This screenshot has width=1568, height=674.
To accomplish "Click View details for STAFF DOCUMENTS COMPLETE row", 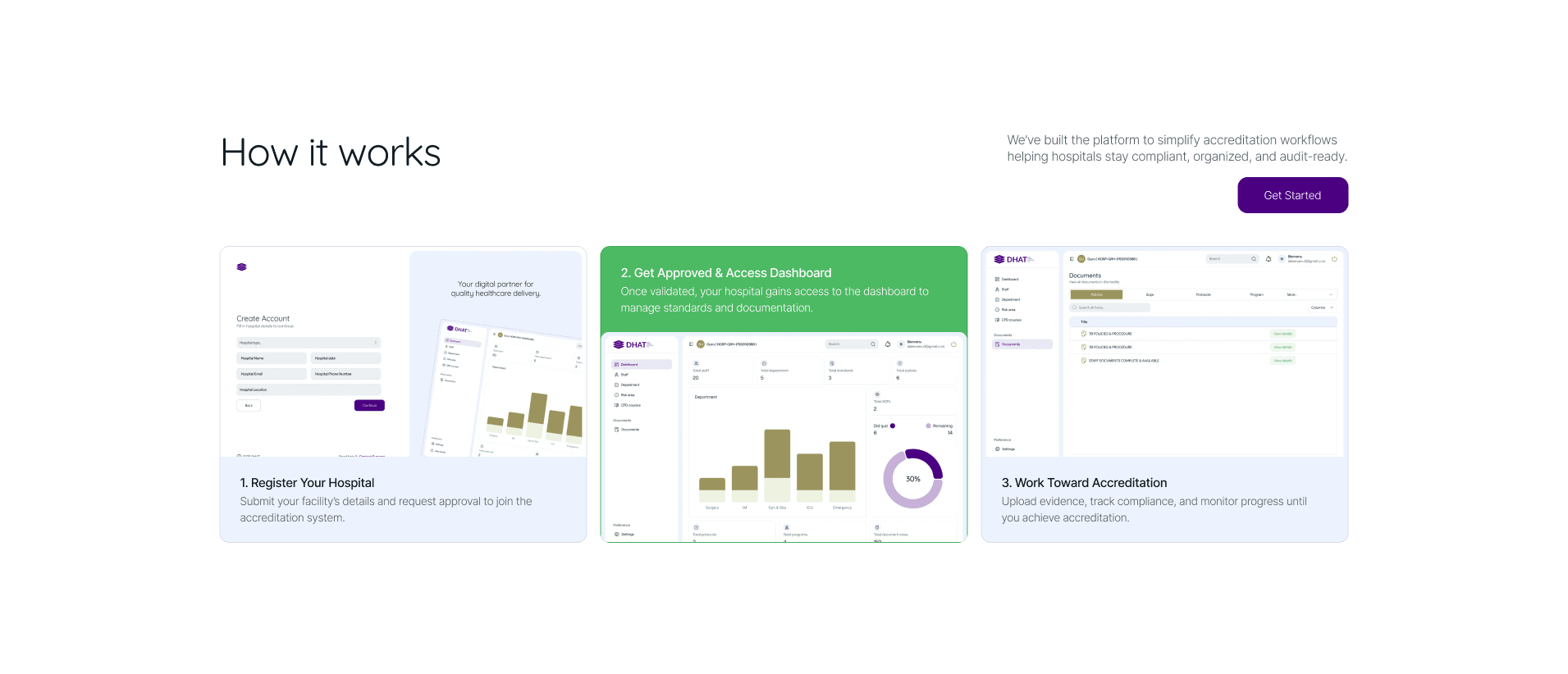I will (1282, 361).
